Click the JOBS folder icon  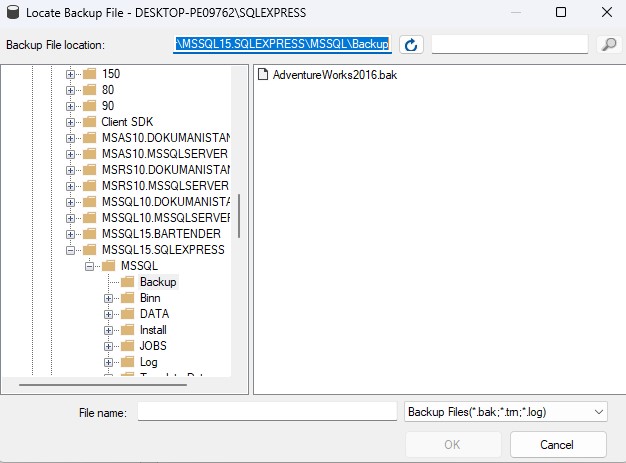tap(127, 346)
